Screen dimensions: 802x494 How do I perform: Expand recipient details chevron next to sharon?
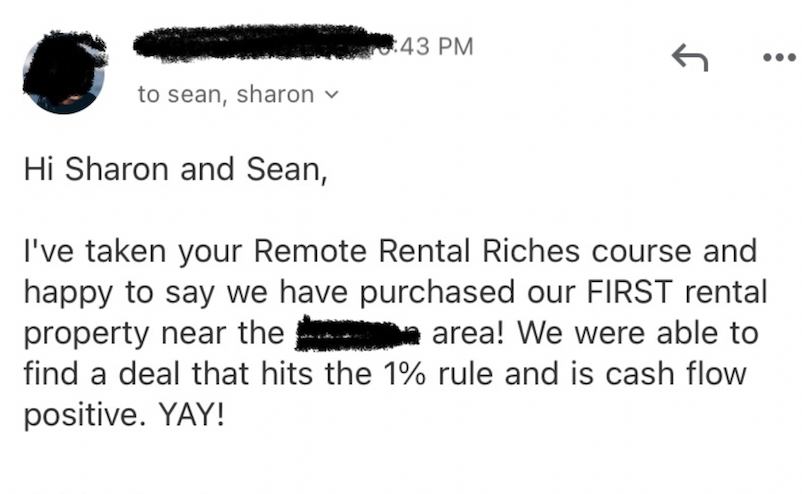(331, 95)
